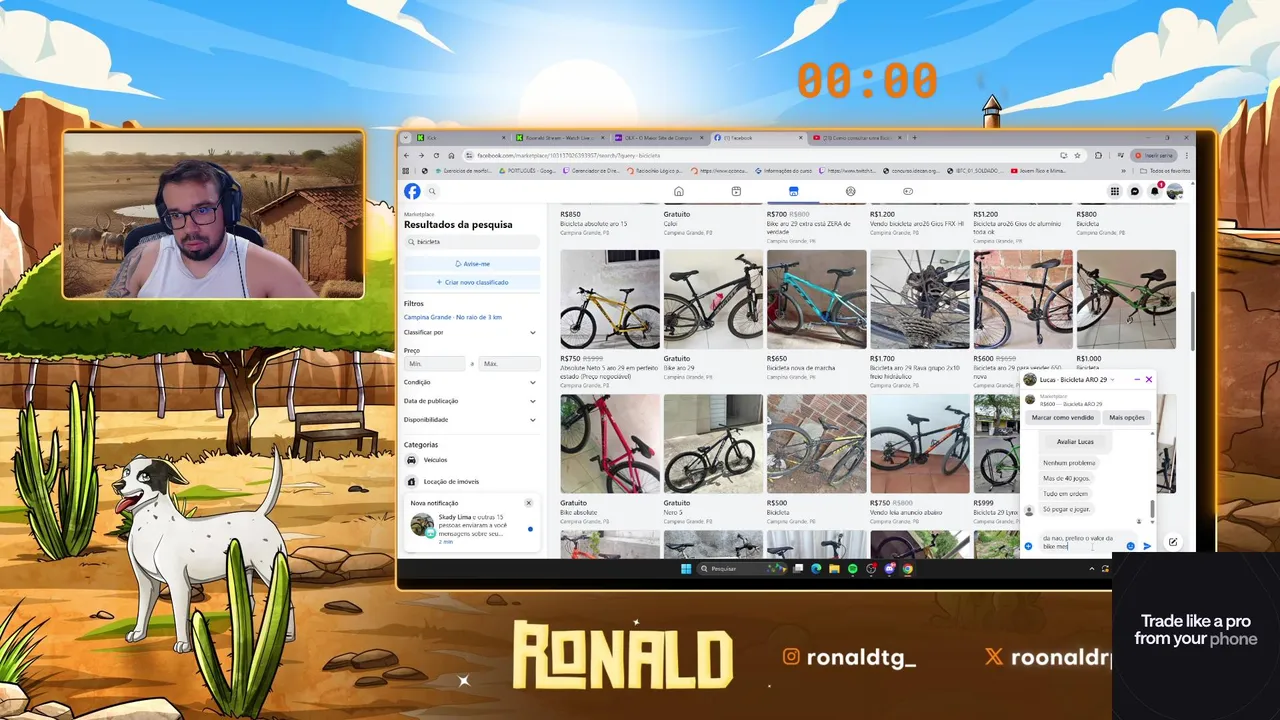This screenshot has height=720, width=1280.
Task: Click the send message arrow in chat
Action: (1147, 546)
